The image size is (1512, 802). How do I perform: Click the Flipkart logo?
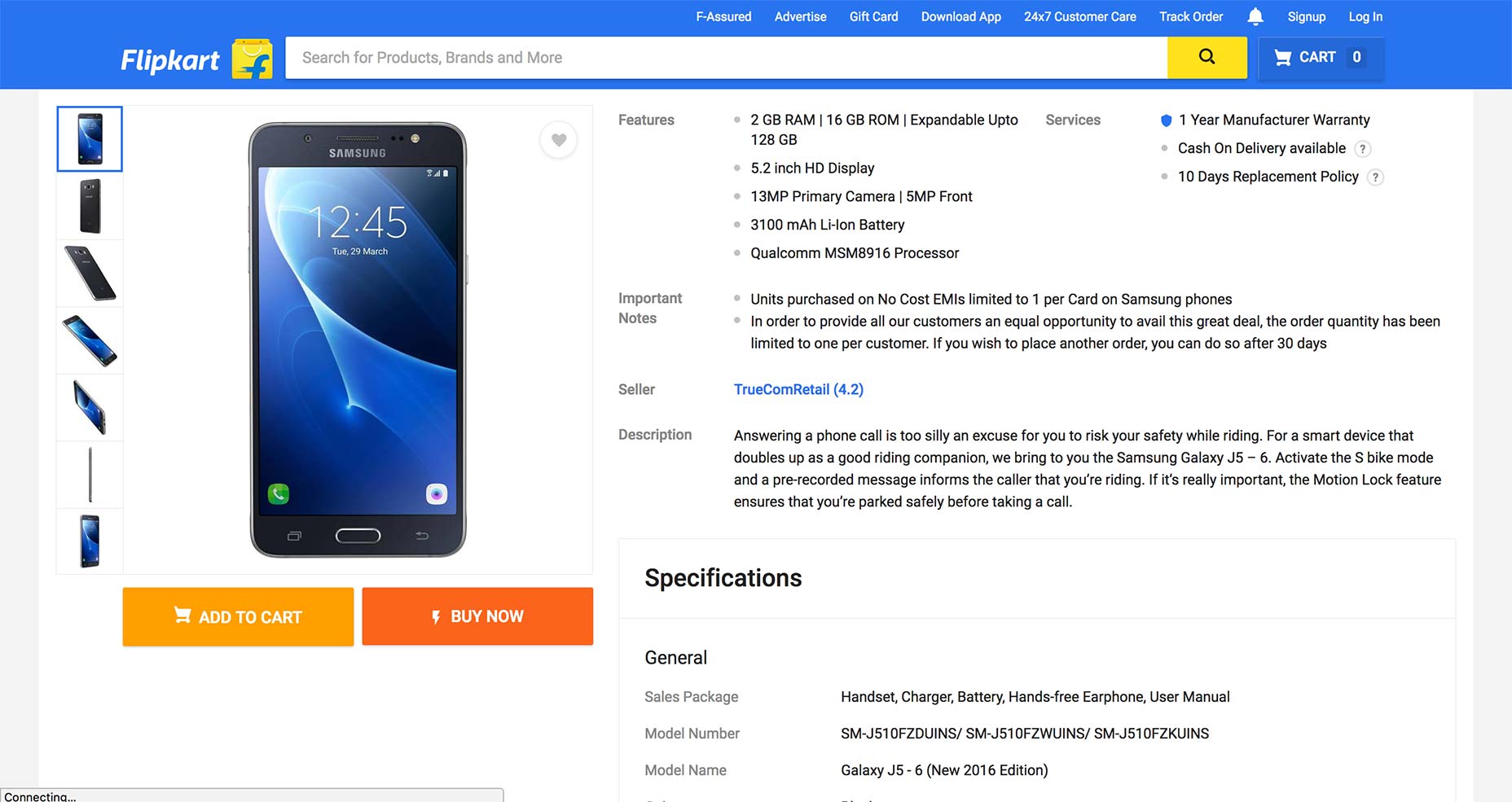170,59
